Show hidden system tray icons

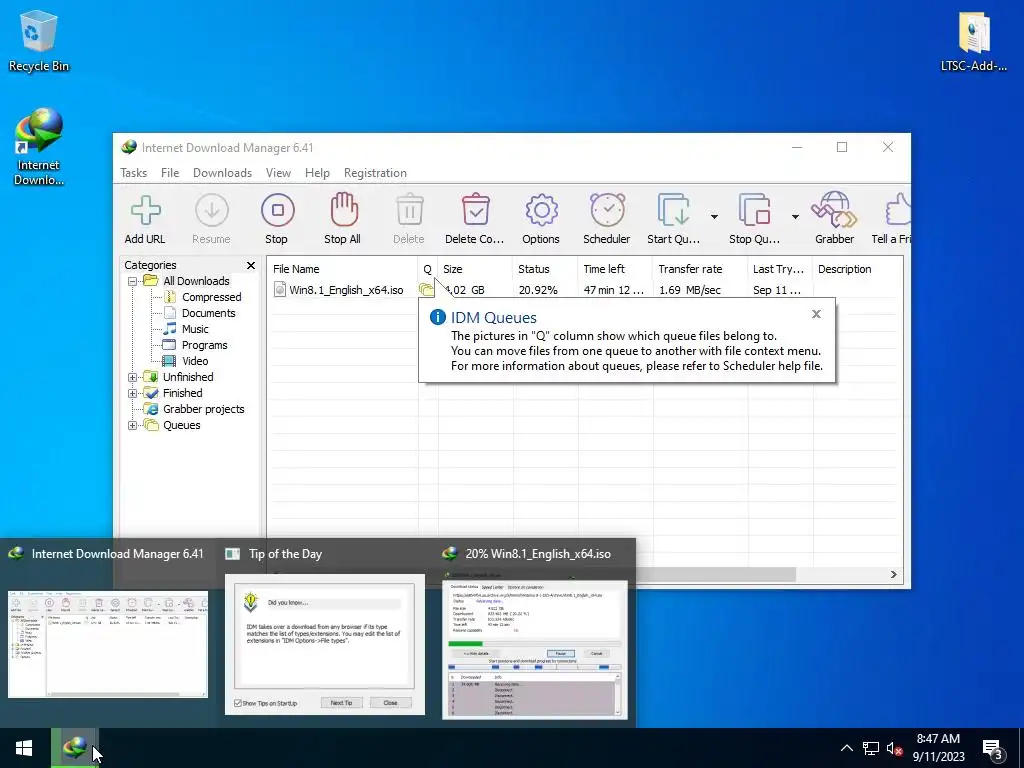[x=846, y=748]
